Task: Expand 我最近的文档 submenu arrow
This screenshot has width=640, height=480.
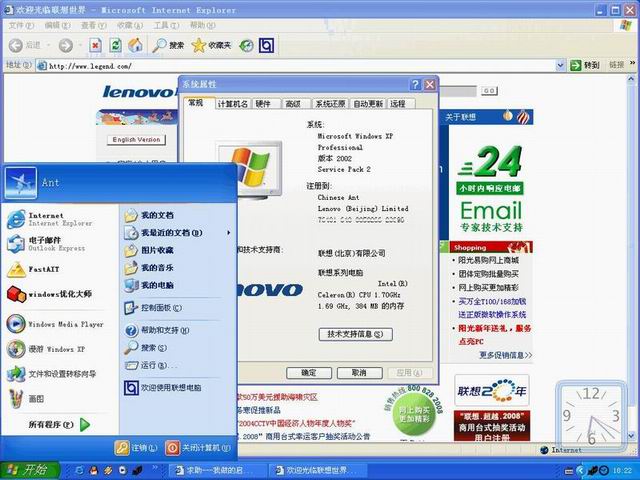Action: pos(229,233)
